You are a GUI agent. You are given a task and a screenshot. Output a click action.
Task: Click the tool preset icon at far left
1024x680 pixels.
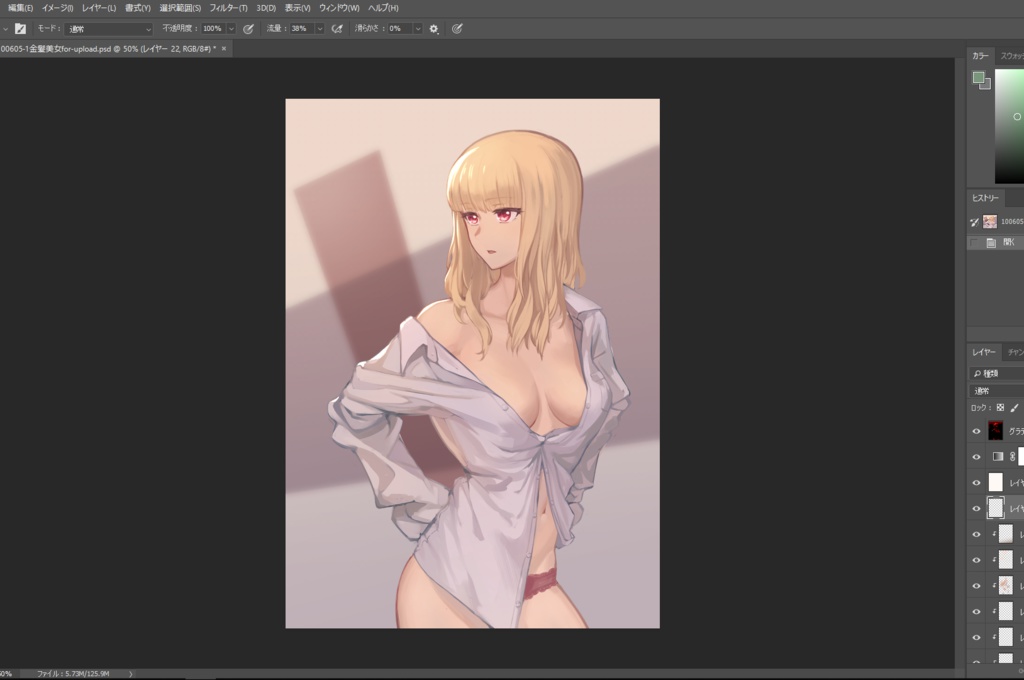coord(7,28)
